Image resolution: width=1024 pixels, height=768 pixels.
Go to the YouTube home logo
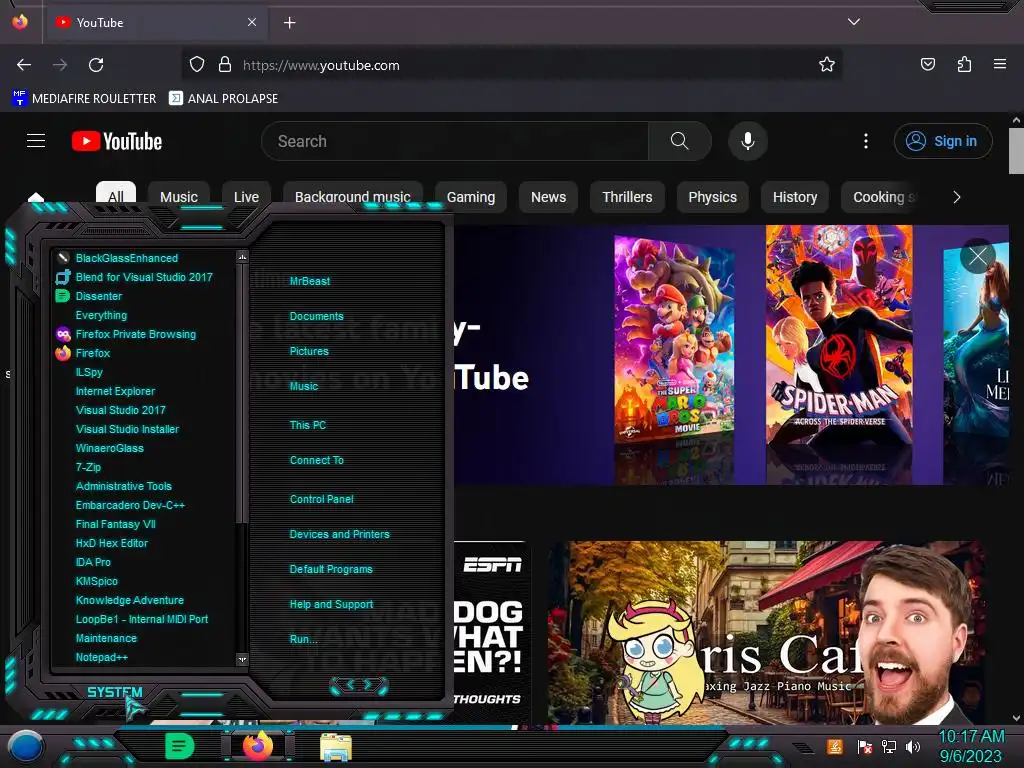coord(117,141)
